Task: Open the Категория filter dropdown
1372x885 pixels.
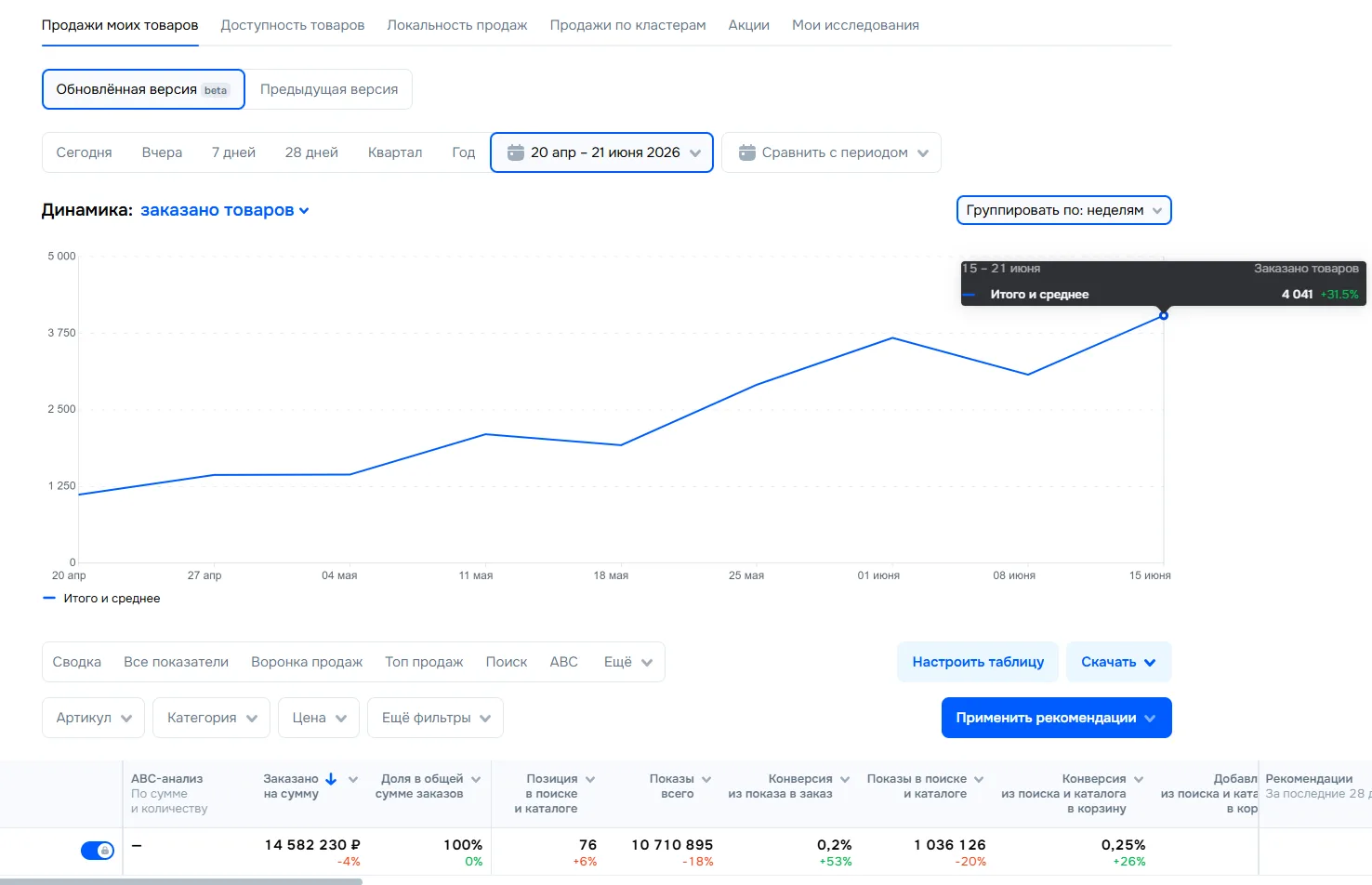Action: click(x=211, y=718)
